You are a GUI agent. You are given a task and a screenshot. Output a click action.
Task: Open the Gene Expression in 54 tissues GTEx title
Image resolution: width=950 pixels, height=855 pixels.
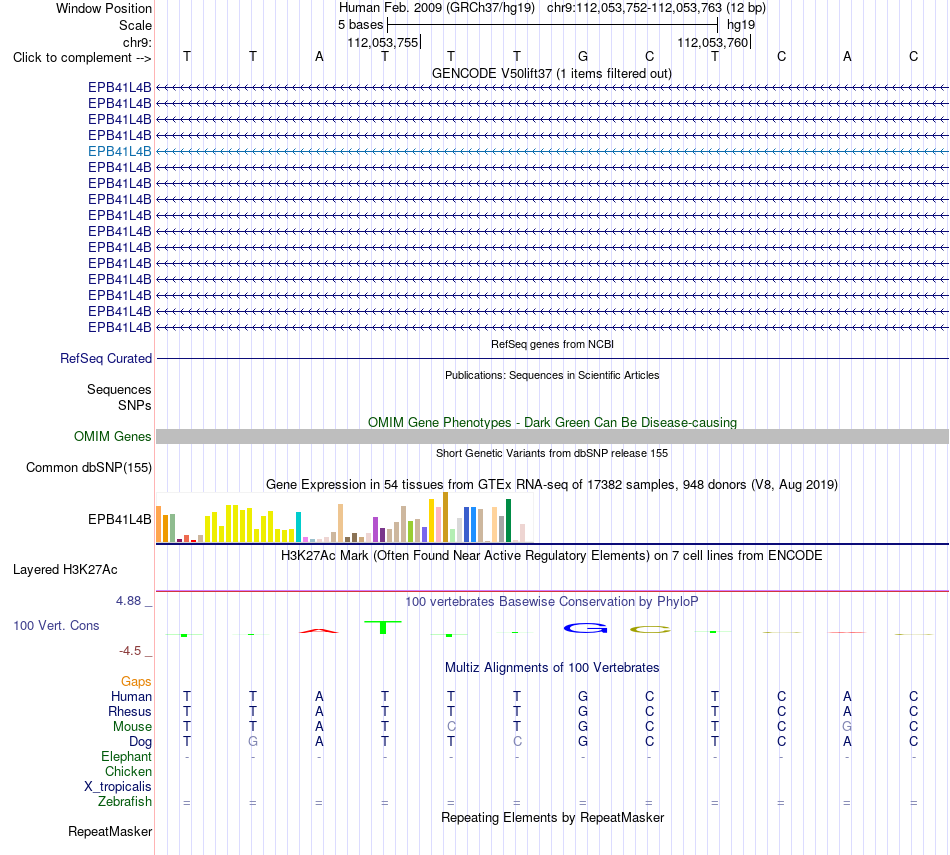[552, 485]
